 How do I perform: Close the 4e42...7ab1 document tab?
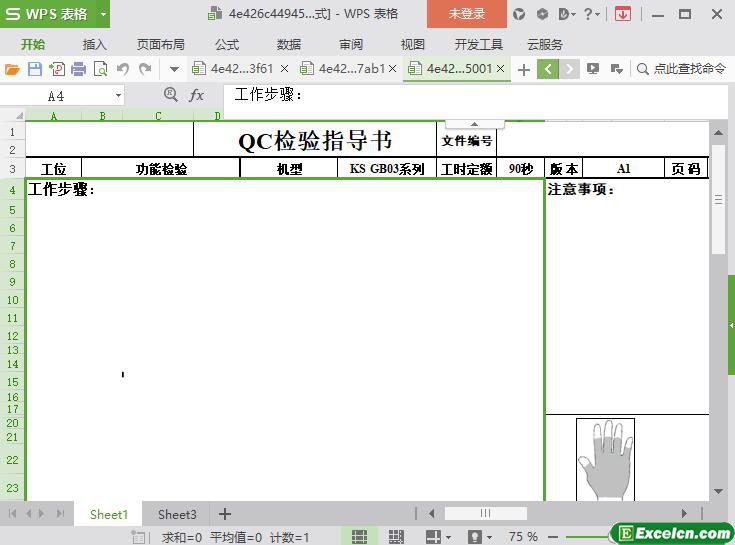(x=393, y=69)
